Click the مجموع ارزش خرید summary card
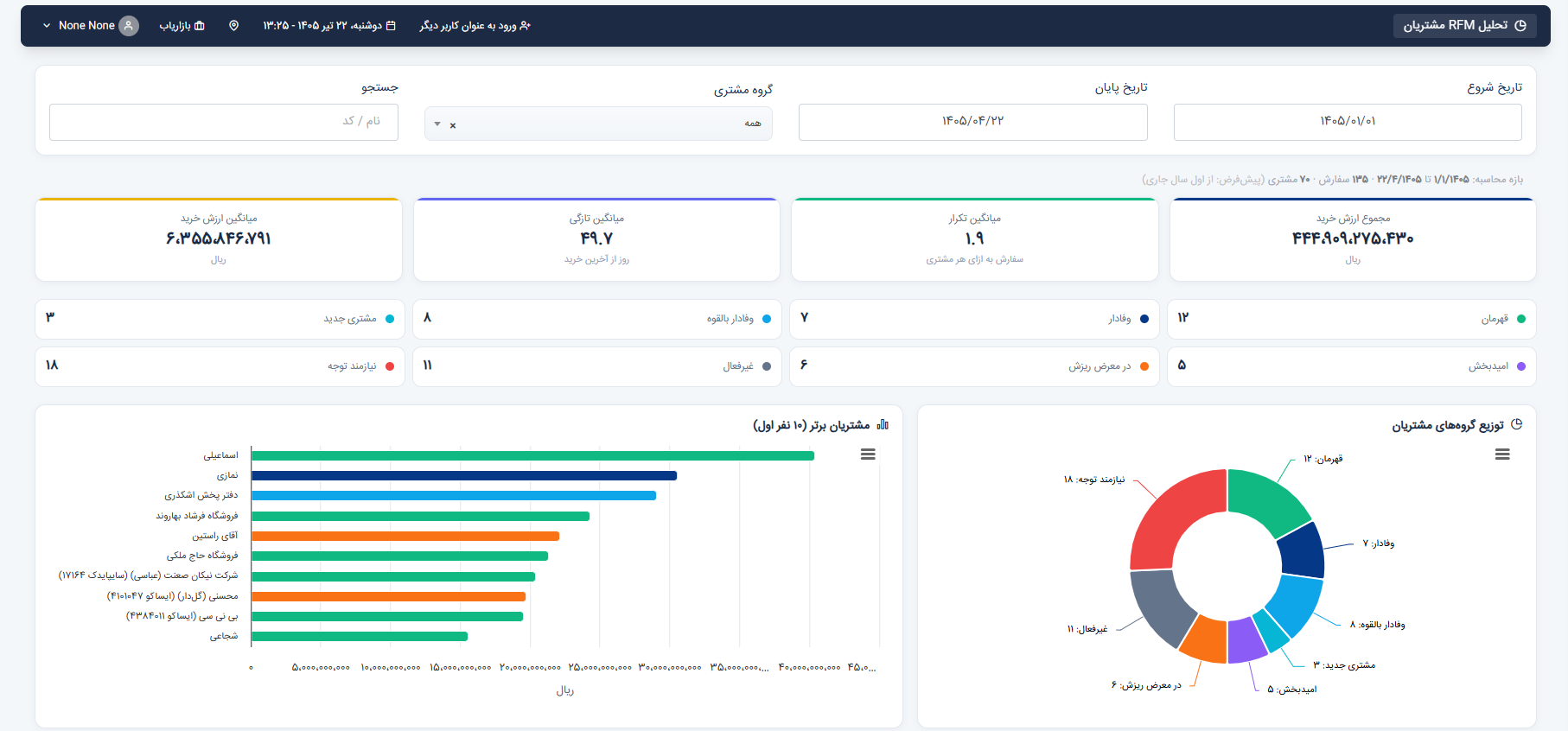Viewport: 1568px width, 731px height. [x=1353, y=239]
